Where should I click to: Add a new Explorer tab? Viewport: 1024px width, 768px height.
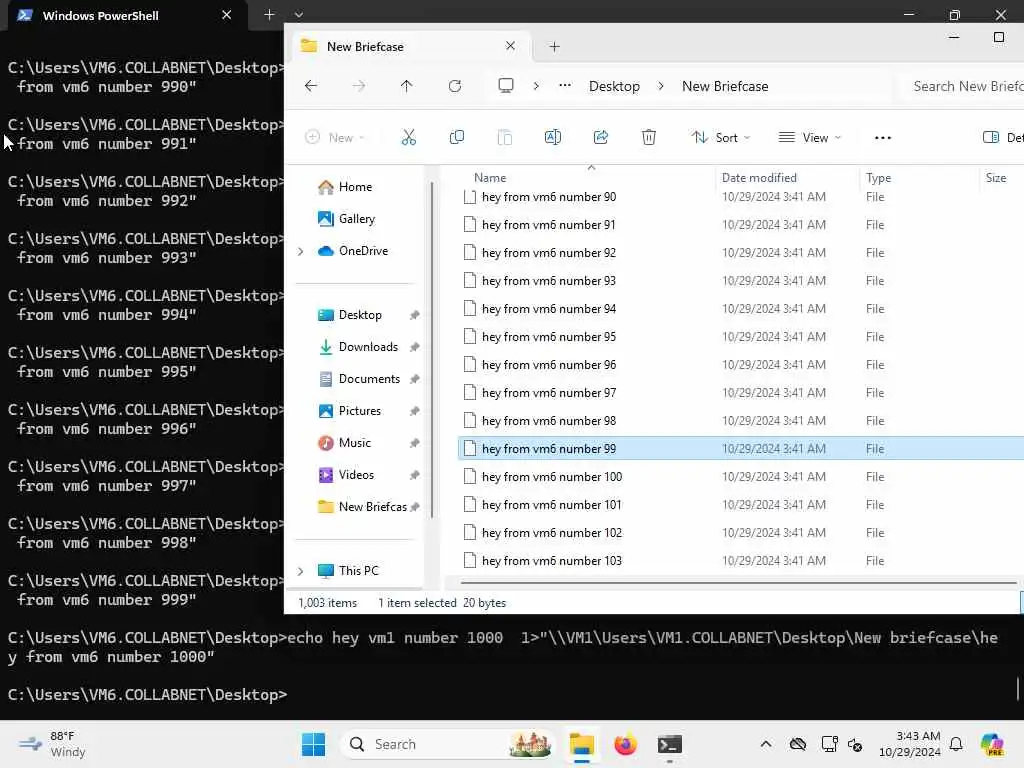pyautogui.click(x=554, y=46)
